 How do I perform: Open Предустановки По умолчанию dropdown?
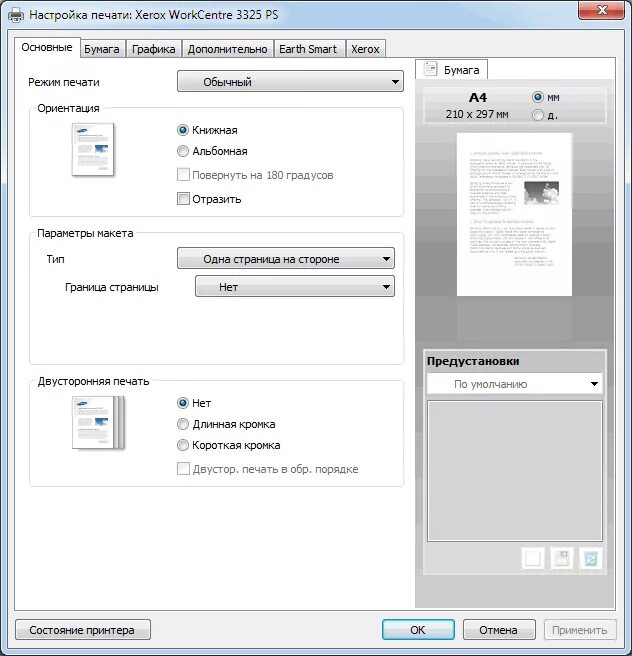point(514,384)
